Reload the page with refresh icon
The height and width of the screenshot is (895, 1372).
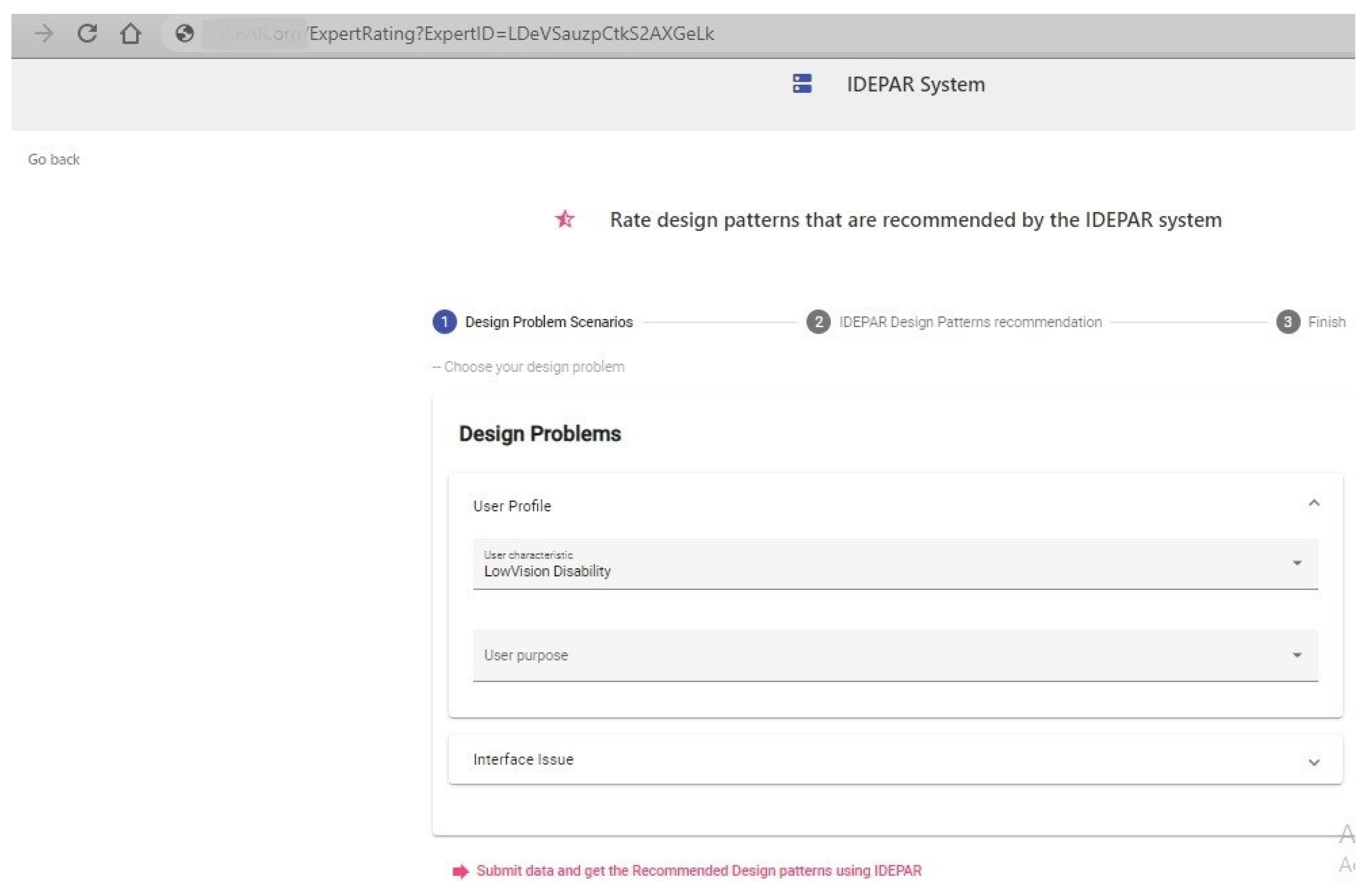point(87,33)
